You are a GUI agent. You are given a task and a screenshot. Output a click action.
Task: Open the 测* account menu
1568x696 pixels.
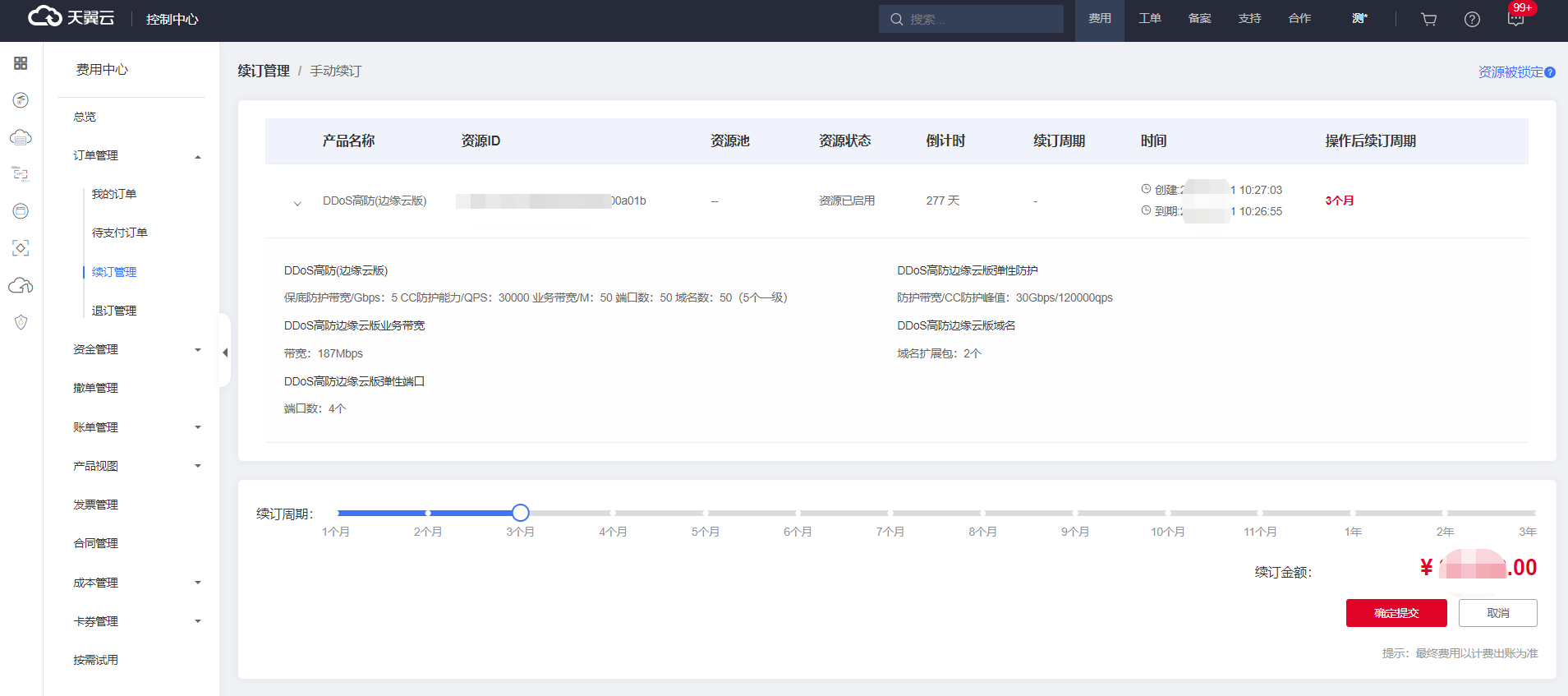(1359, 18)
